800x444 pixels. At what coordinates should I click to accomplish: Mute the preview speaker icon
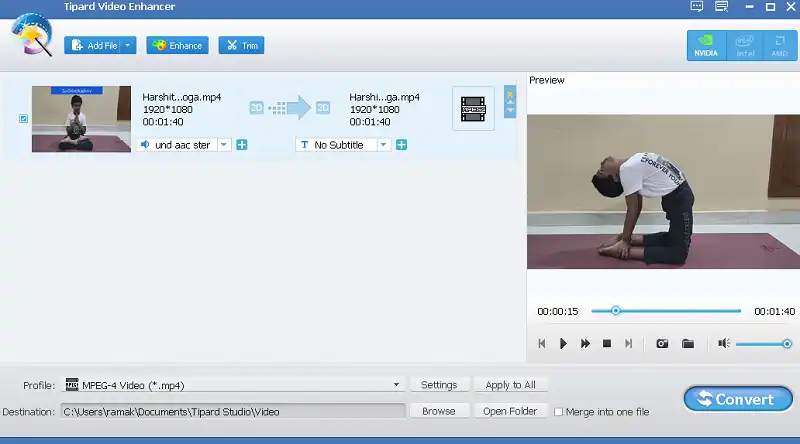pos(723,344)
